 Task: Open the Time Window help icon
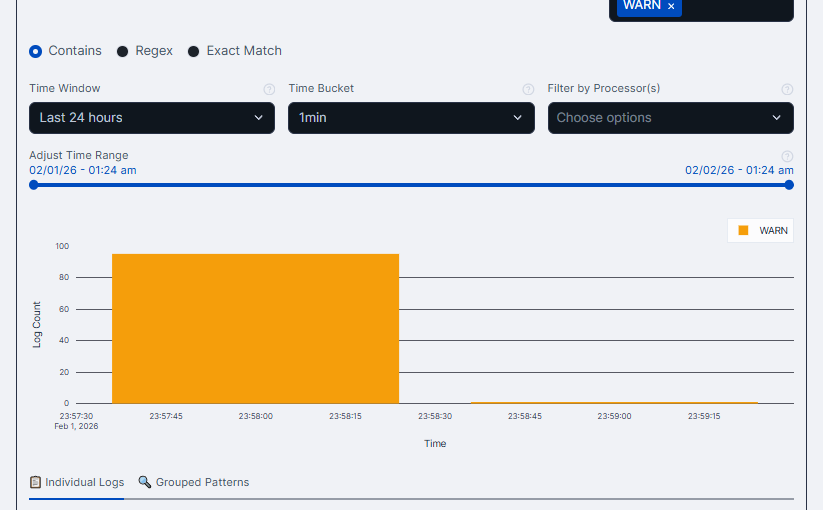[269, 89]
